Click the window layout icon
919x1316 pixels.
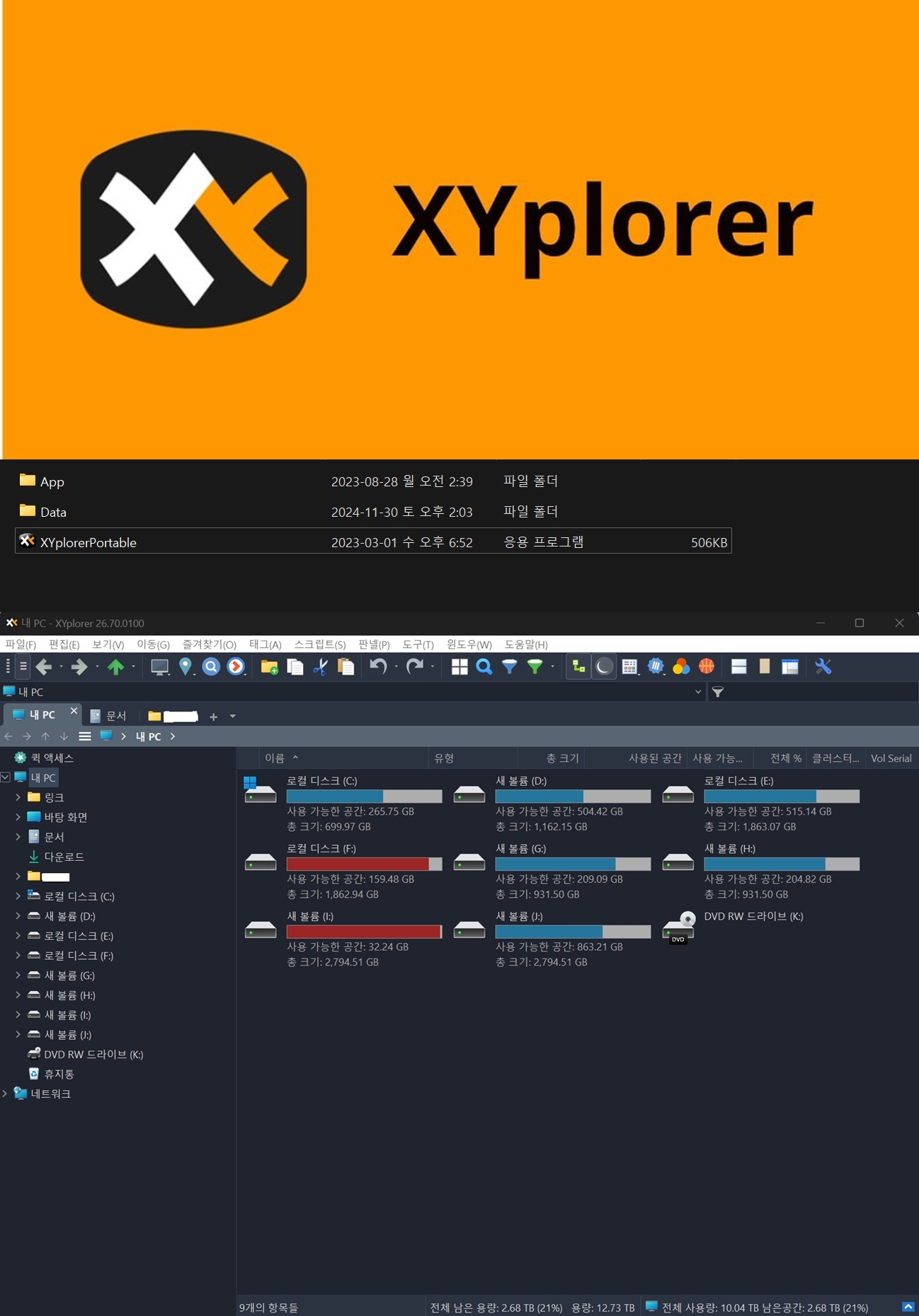[x=790, y=666]
